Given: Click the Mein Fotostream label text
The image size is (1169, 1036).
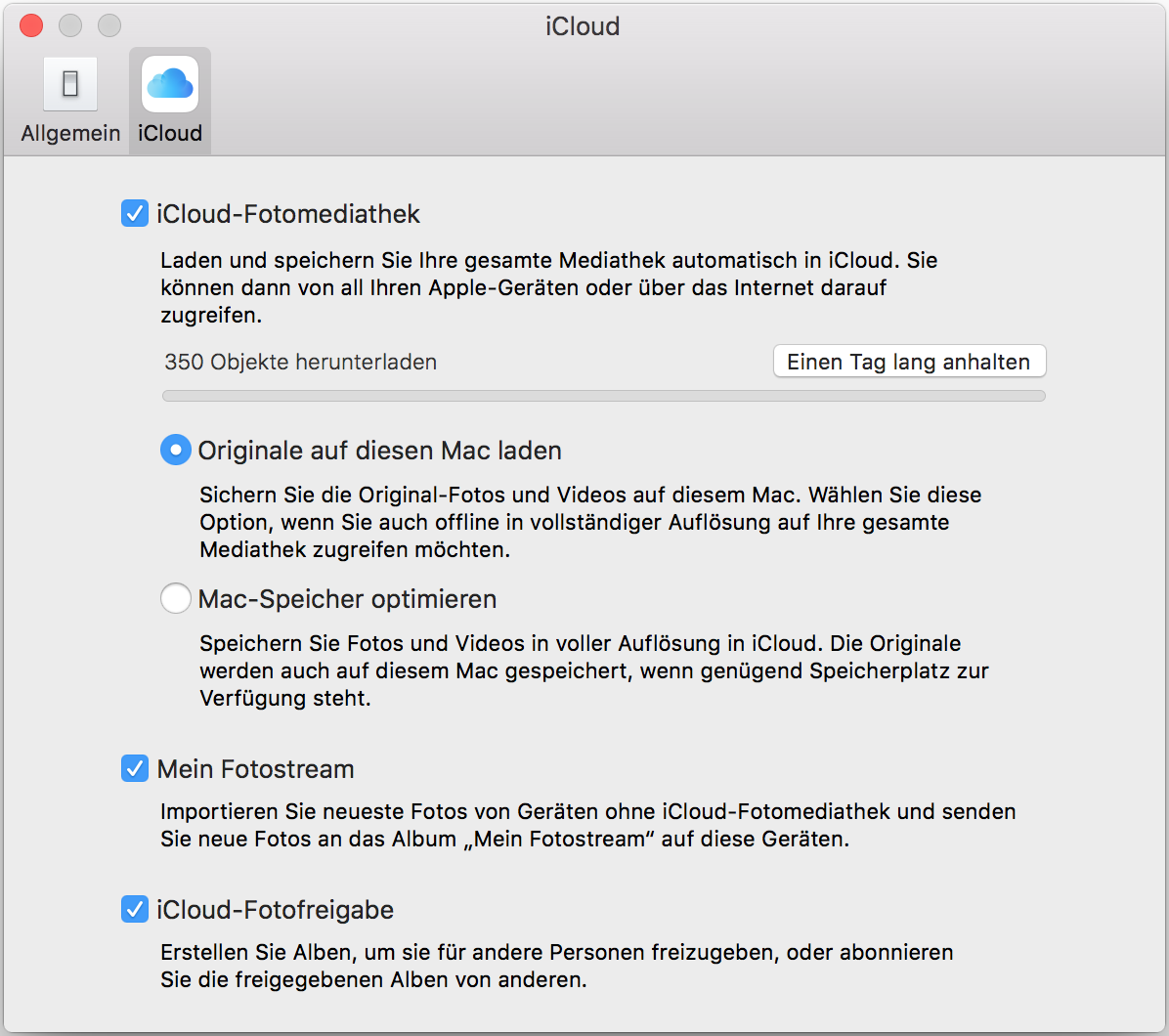Looking at the screenshot, I should tap(256, 769).
